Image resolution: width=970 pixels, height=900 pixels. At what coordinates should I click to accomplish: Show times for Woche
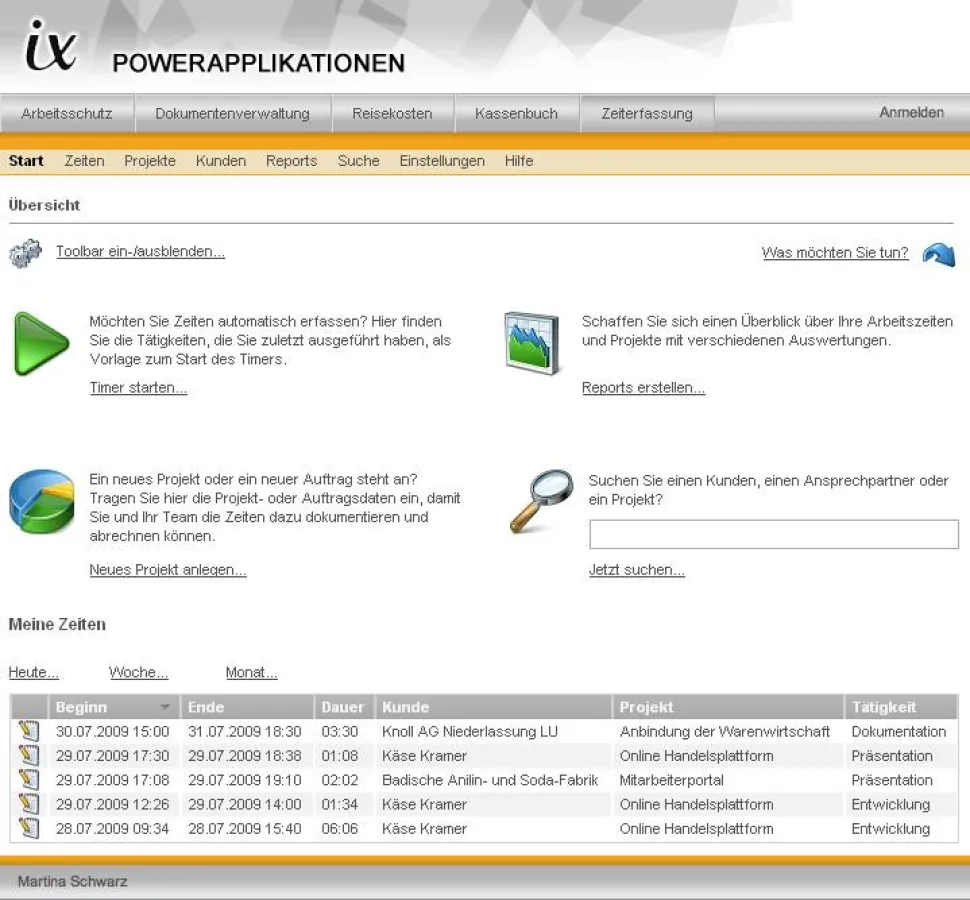click(x=138, y=673)
